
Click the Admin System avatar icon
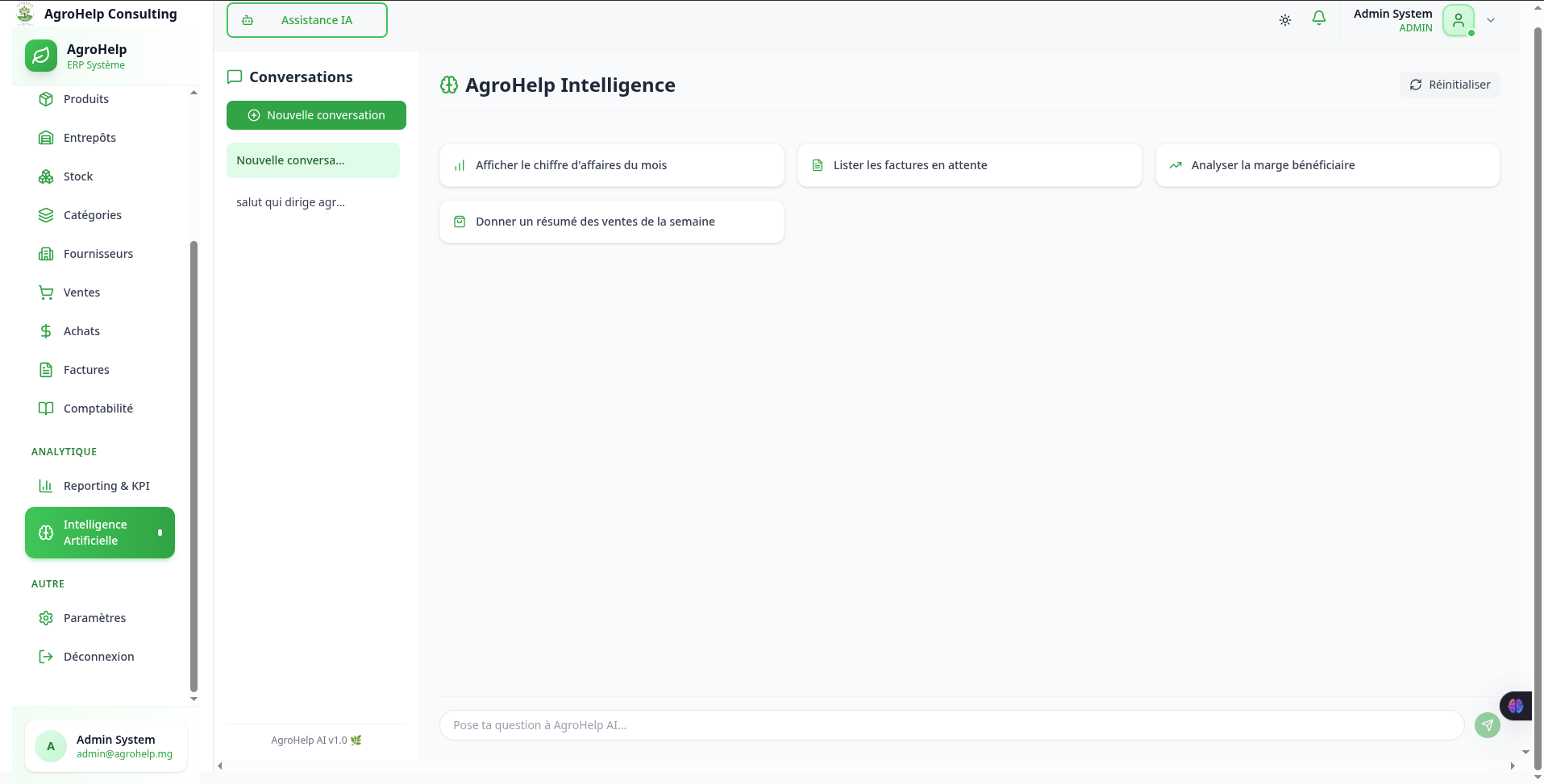(x=1458, y=20)
